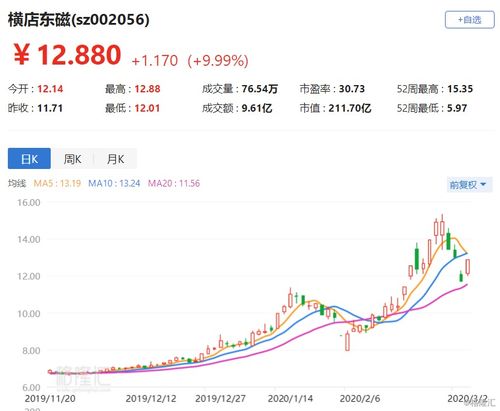
Task: Click the 成交额 value 9.61亿
Action: coord(257,108)
